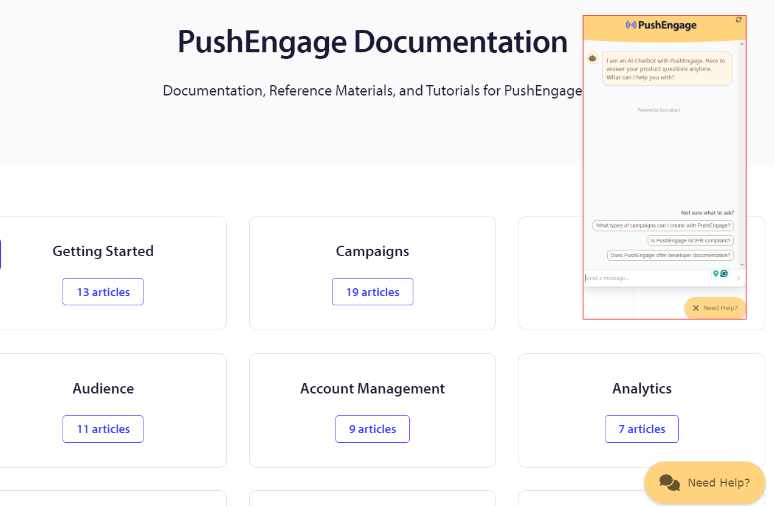Open the 7 articles button under Analytics
Screen dimensions: 775x506
[x=642, y=429]
